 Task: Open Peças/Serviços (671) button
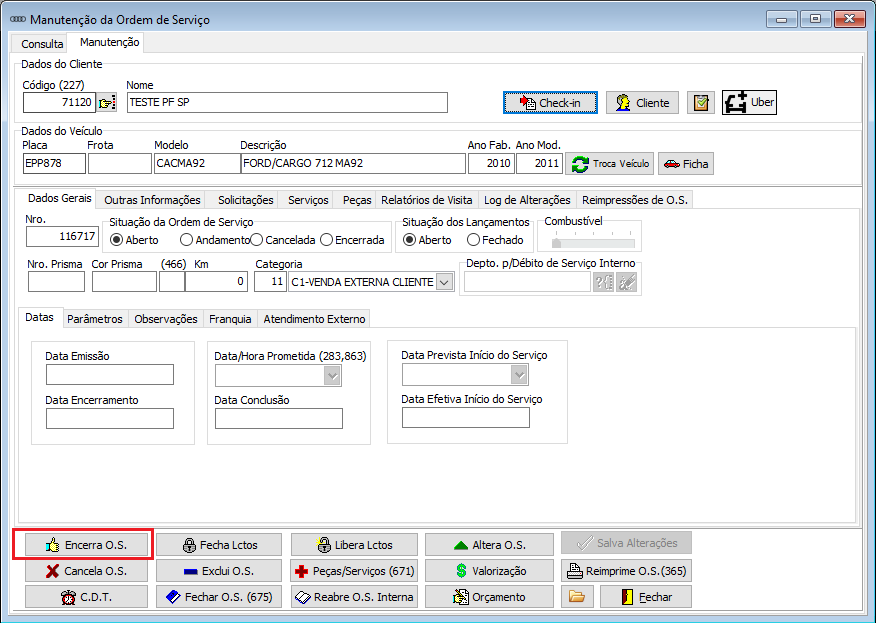(x=354, y=571)
